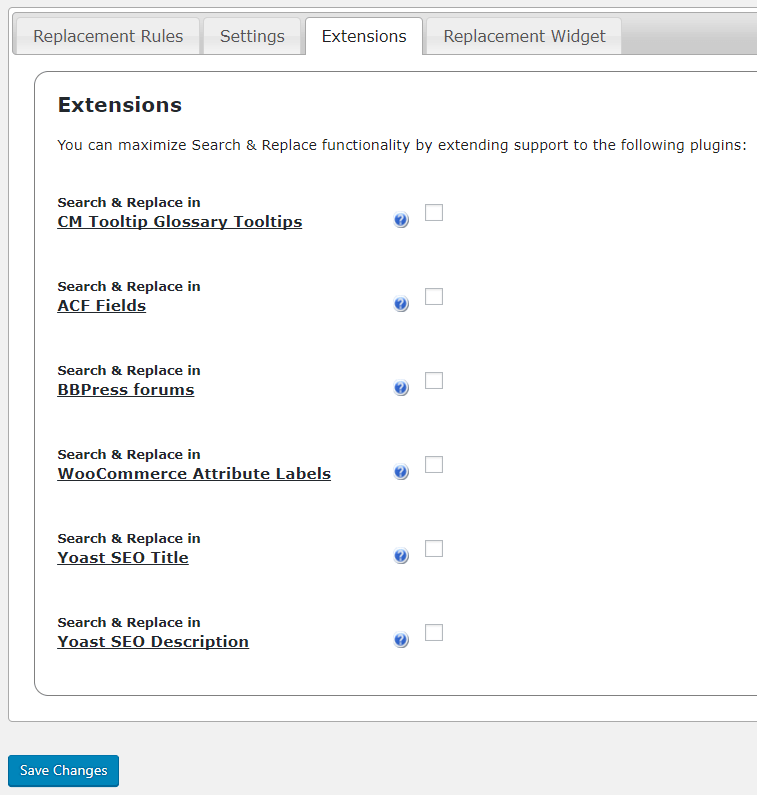Open help icon beside Yoast SEO Title
The width and height of the screenshot is (757, 795).
(x=401, y=556)
